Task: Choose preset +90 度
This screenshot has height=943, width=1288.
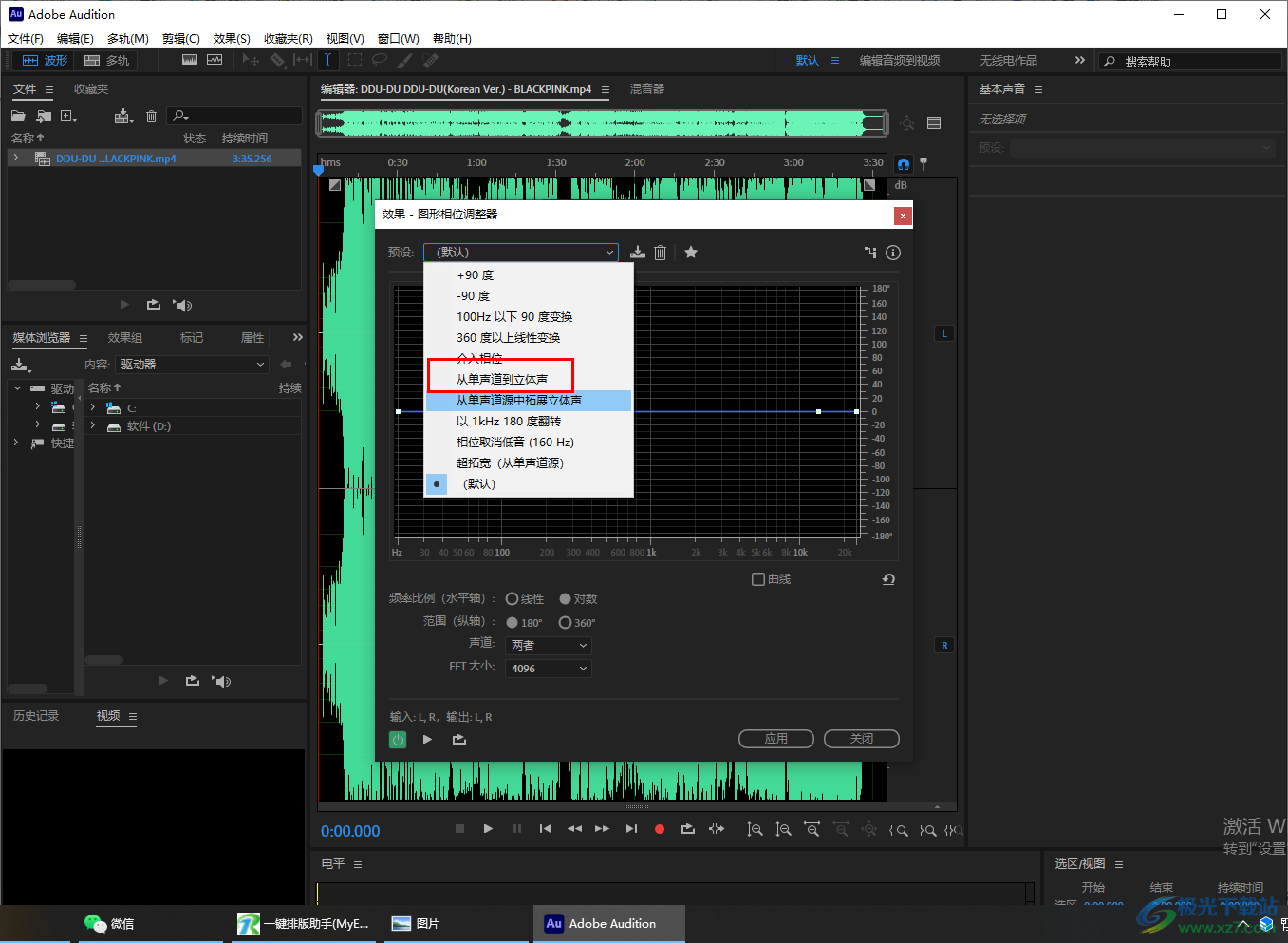Action: click(529, 275)
